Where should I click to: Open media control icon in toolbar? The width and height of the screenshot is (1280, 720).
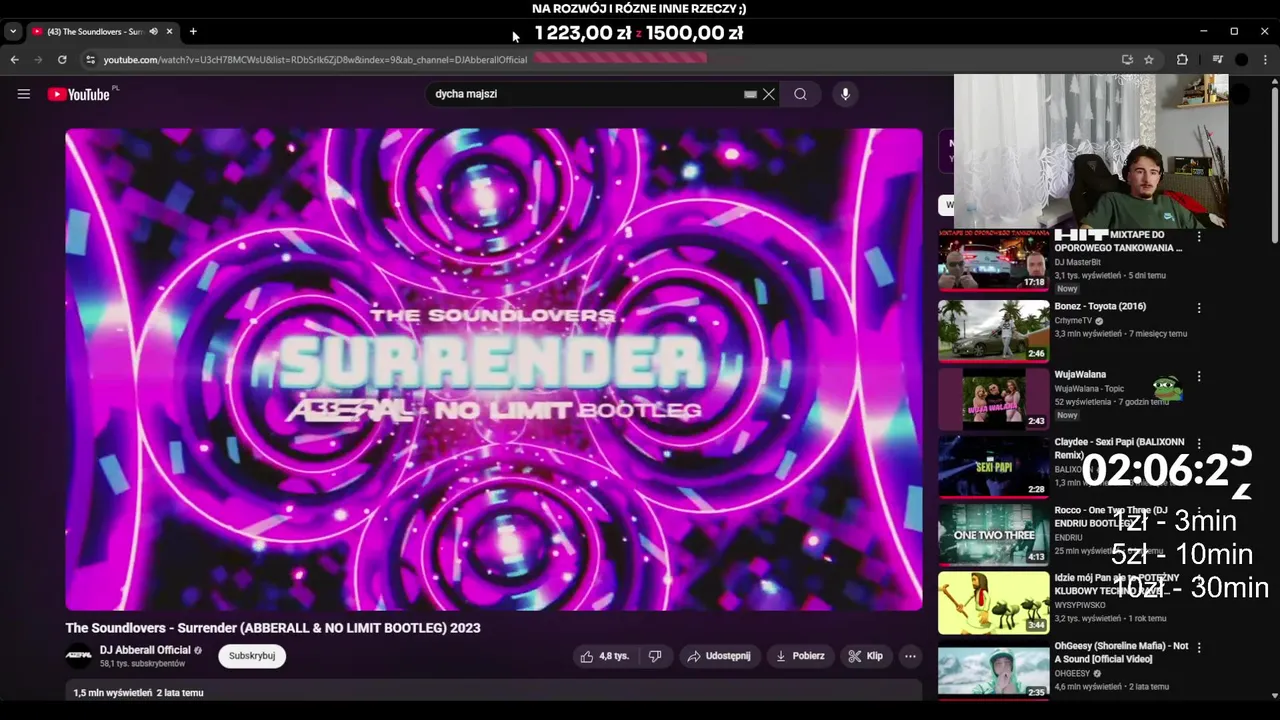(1217, 60)
